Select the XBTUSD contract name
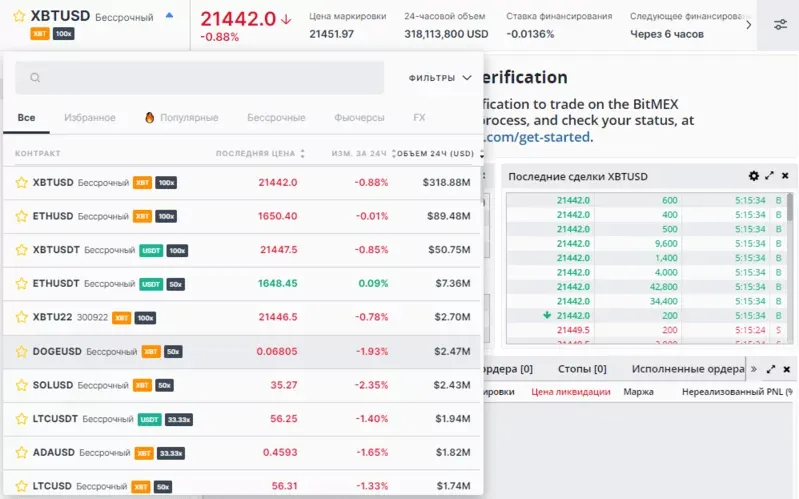Viewport: 799px width, 499px height. 53,182
